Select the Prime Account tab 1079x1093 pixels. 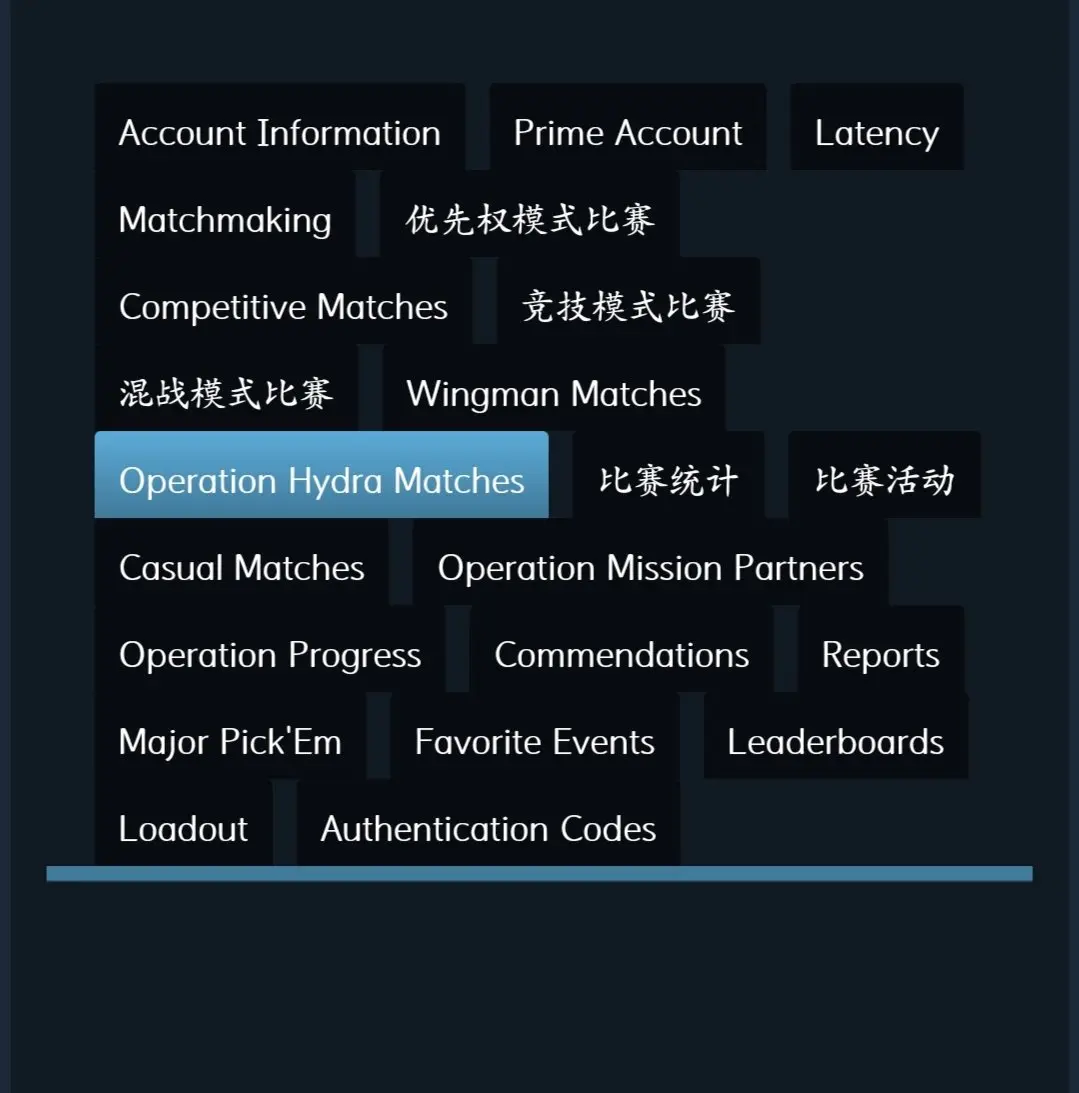pyautogui.click(x=627, y=127)
